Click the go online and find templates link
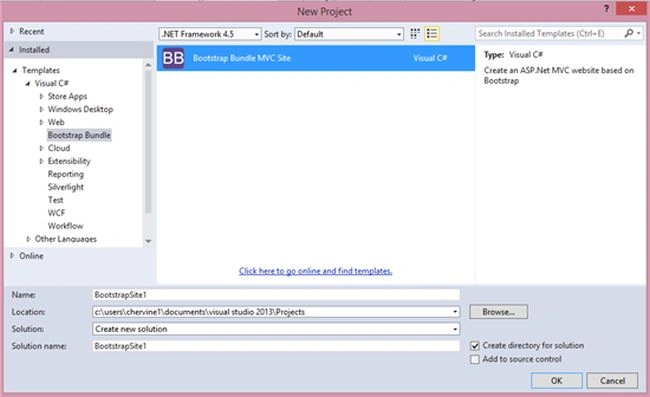 tap(315, 271)
